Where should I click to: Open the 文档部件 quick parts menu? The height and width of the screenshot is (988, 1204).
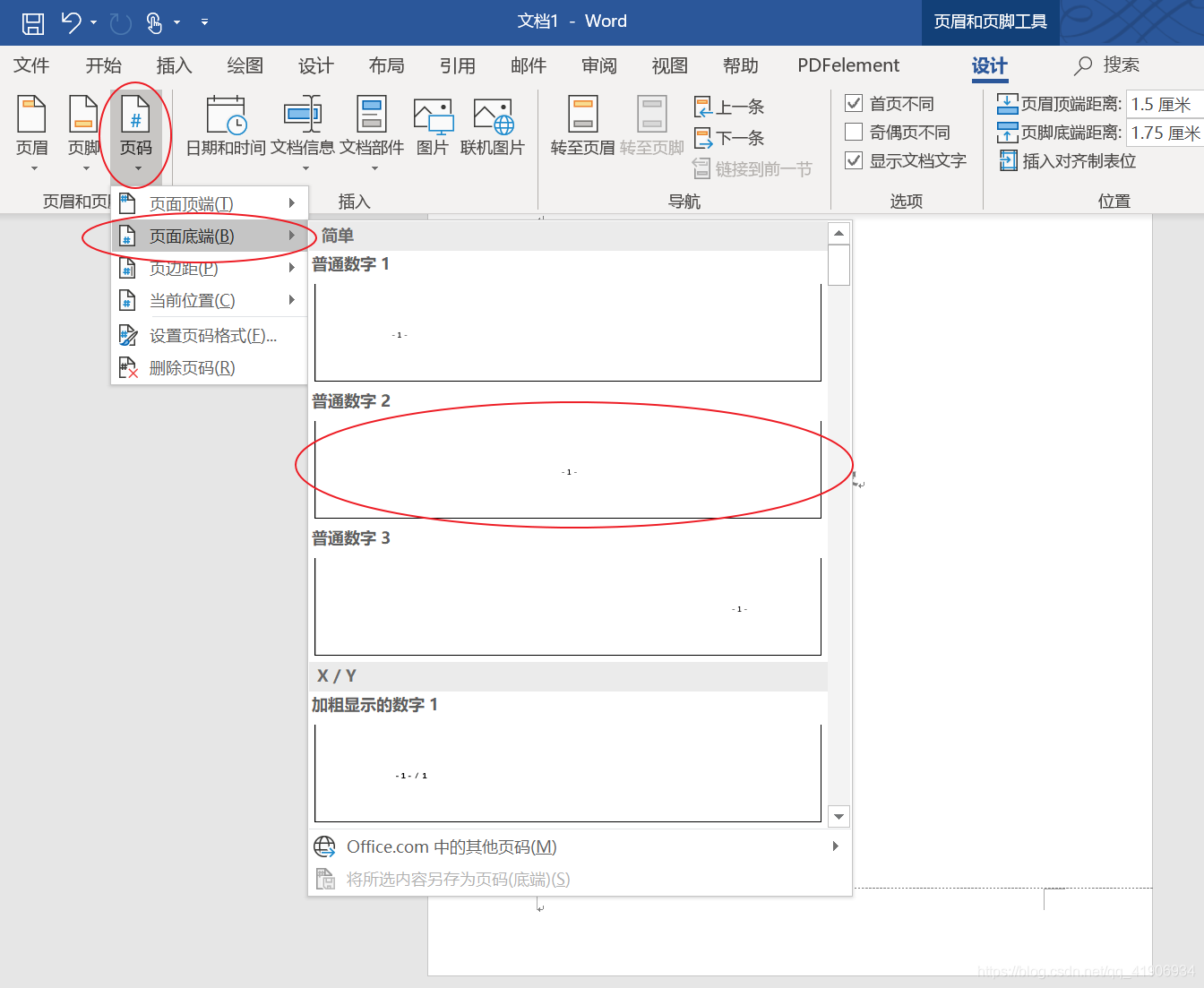tap(372, 133)
